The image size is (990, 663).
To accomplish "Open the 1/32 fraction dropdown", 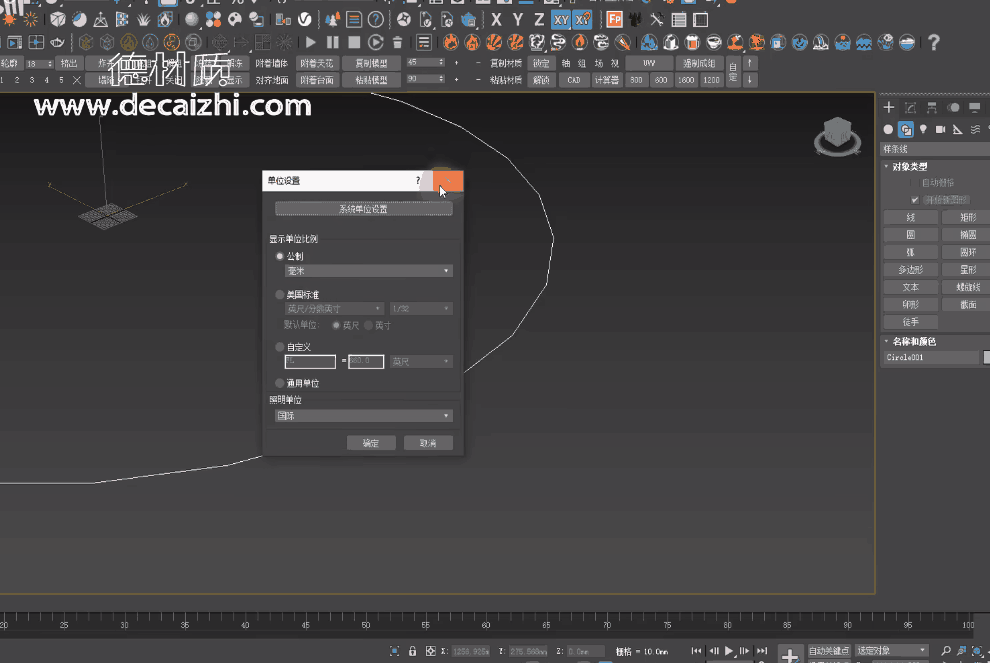I will [420, 308].
